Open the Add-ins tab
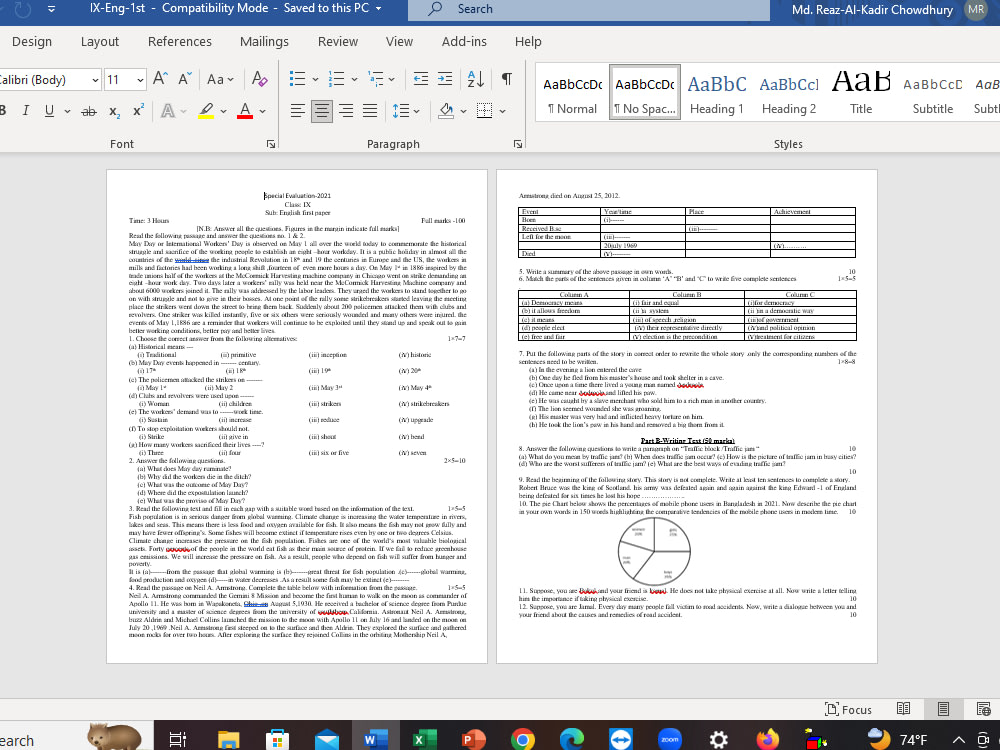Image resolution: width=1000 pixels, height=750 pixels. (464, 41)
